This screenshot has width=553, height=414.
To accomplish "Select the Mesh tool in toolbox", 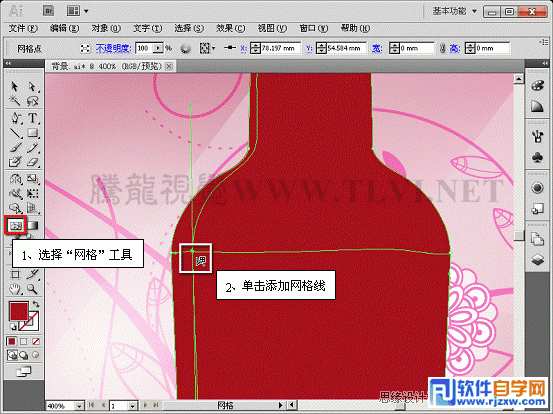I will point(16,225).
